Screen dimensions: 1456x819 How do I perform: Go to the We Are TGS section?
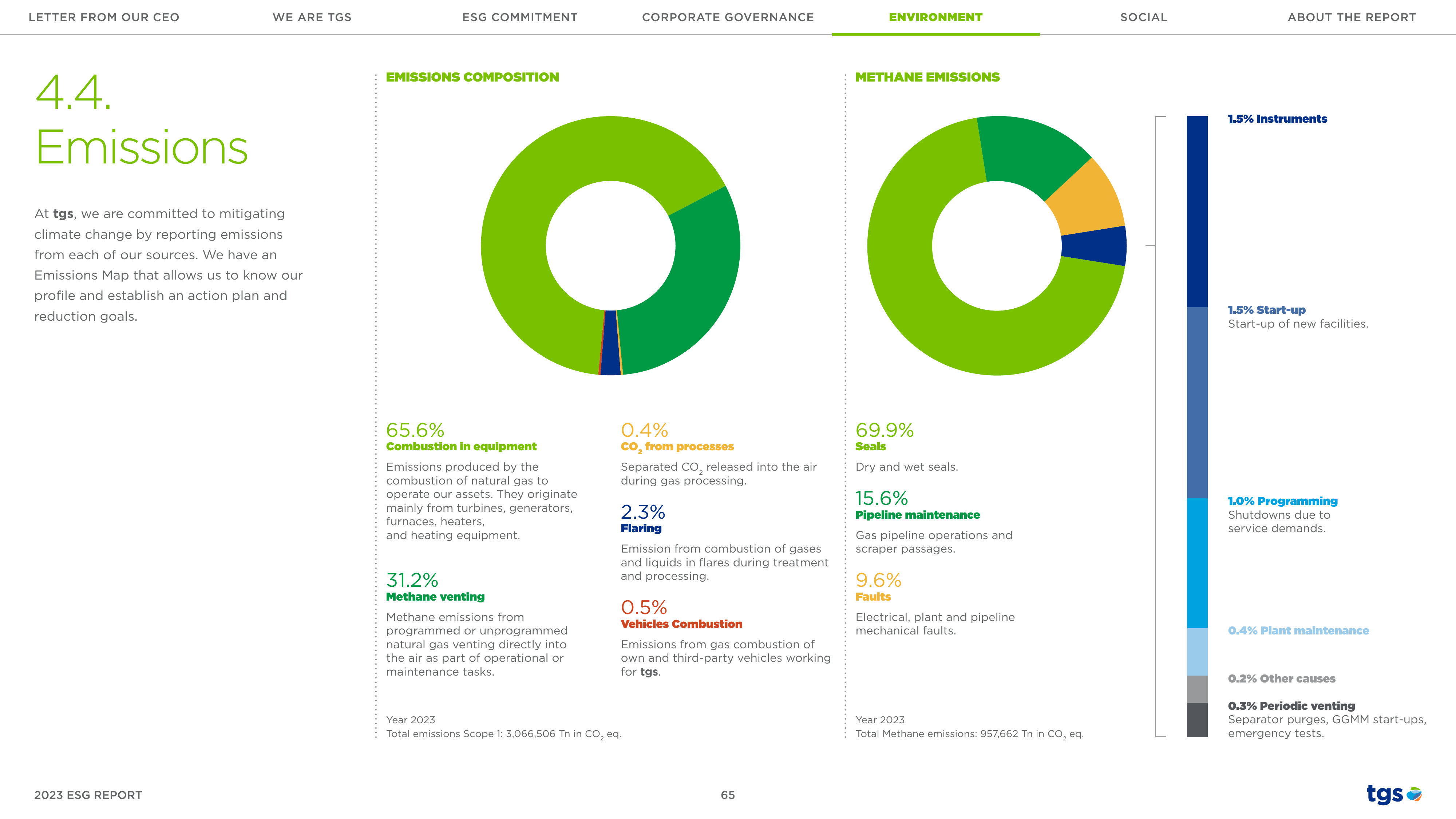312,17
